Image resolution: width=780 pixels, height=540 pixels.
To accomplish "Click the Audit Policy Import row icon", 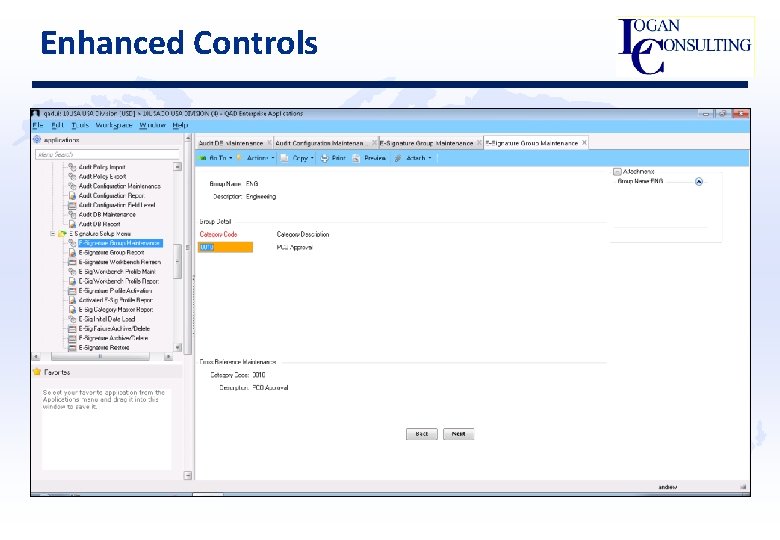I will click(72, 167).
